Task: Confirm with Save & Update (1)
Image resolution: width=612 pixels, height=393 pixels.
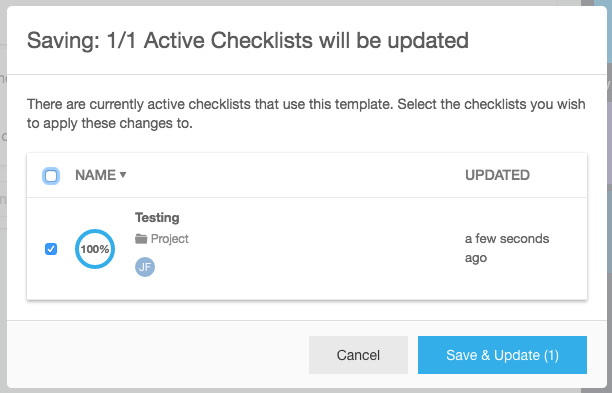Action: tap(502, 355)
